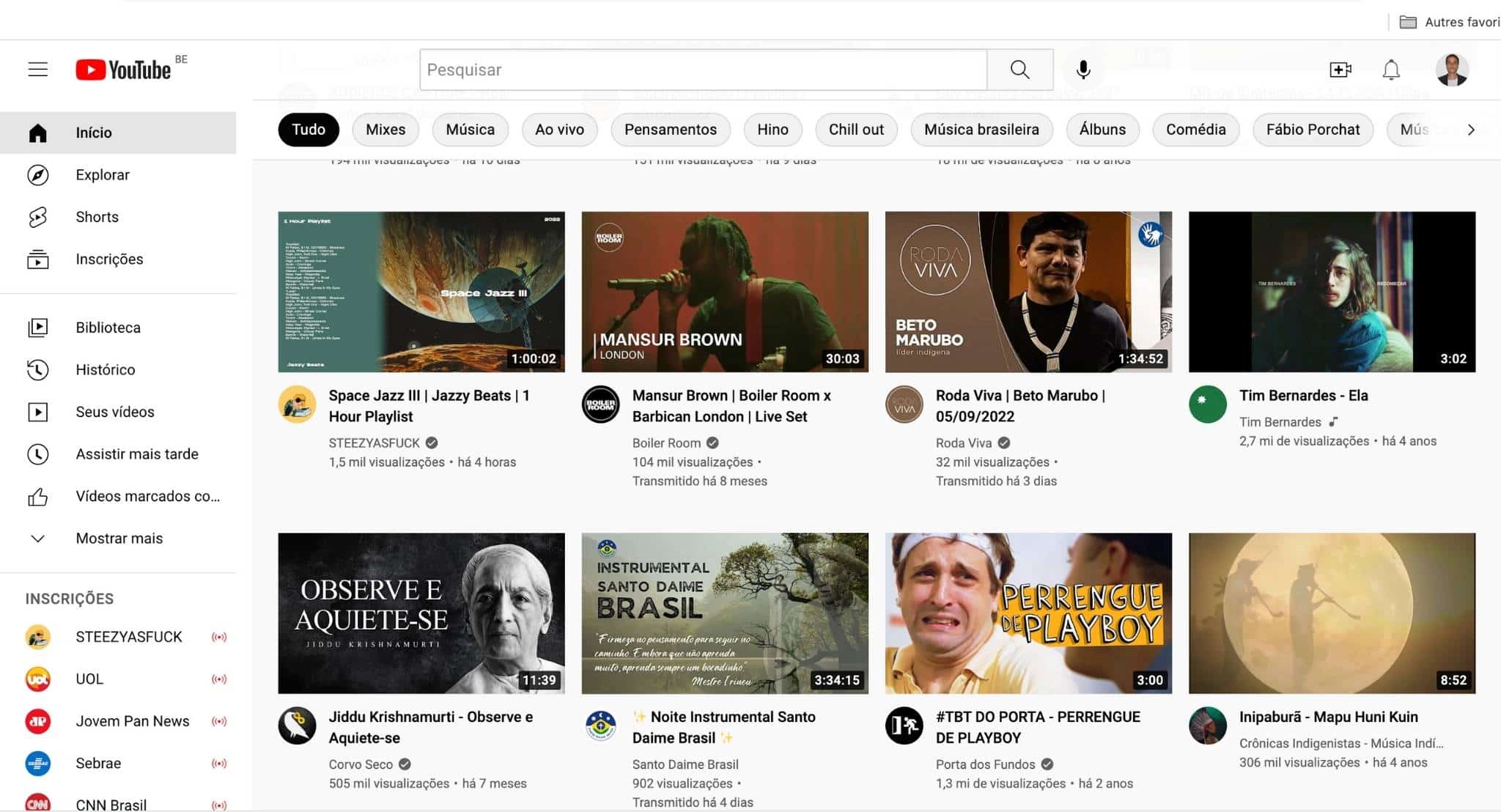Open Perrengue de Playboy thumbnail

pyautogui.click(x=1028, y=613)
